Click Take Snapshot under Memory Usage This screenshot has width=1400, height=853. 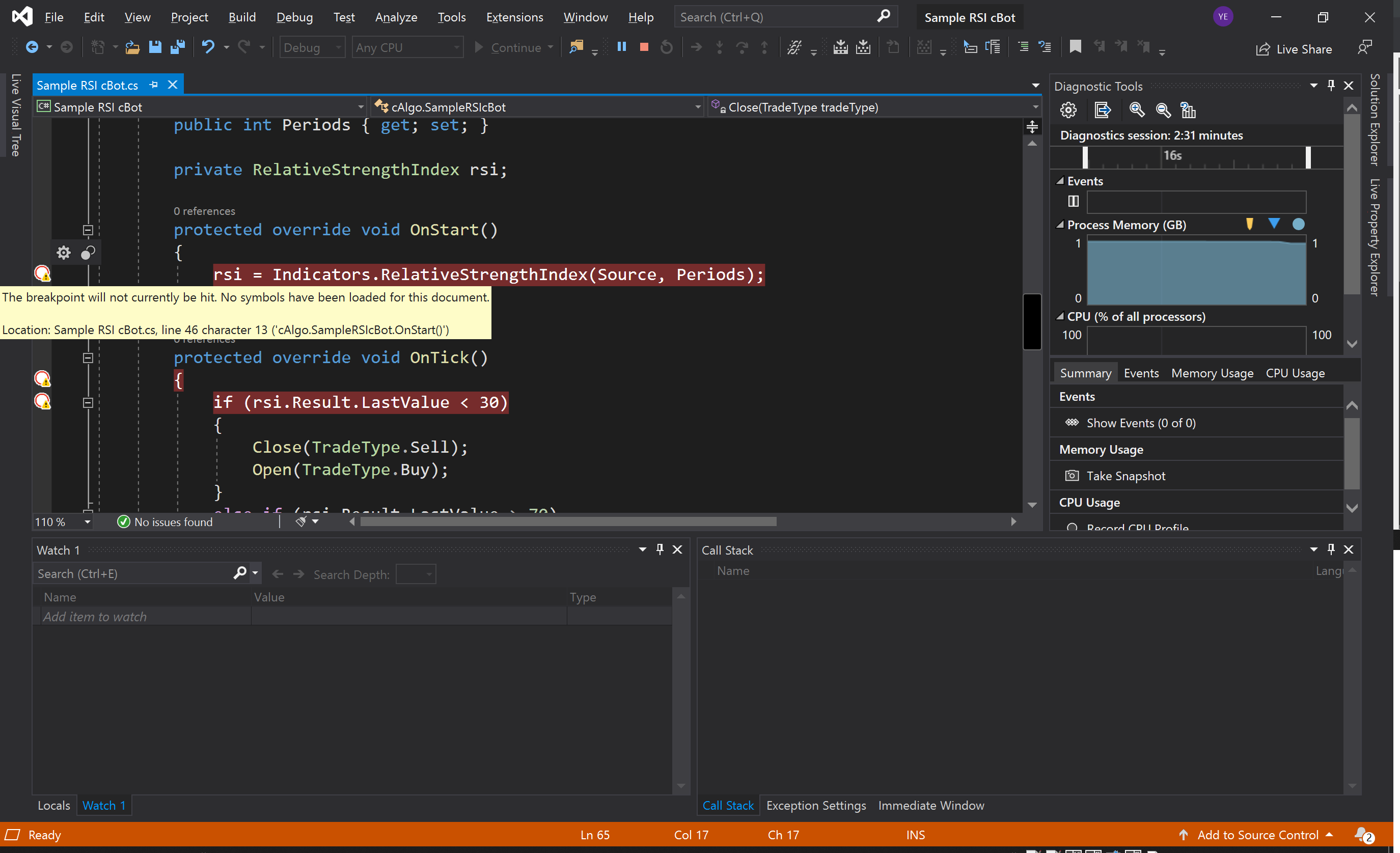point(1125,476)
